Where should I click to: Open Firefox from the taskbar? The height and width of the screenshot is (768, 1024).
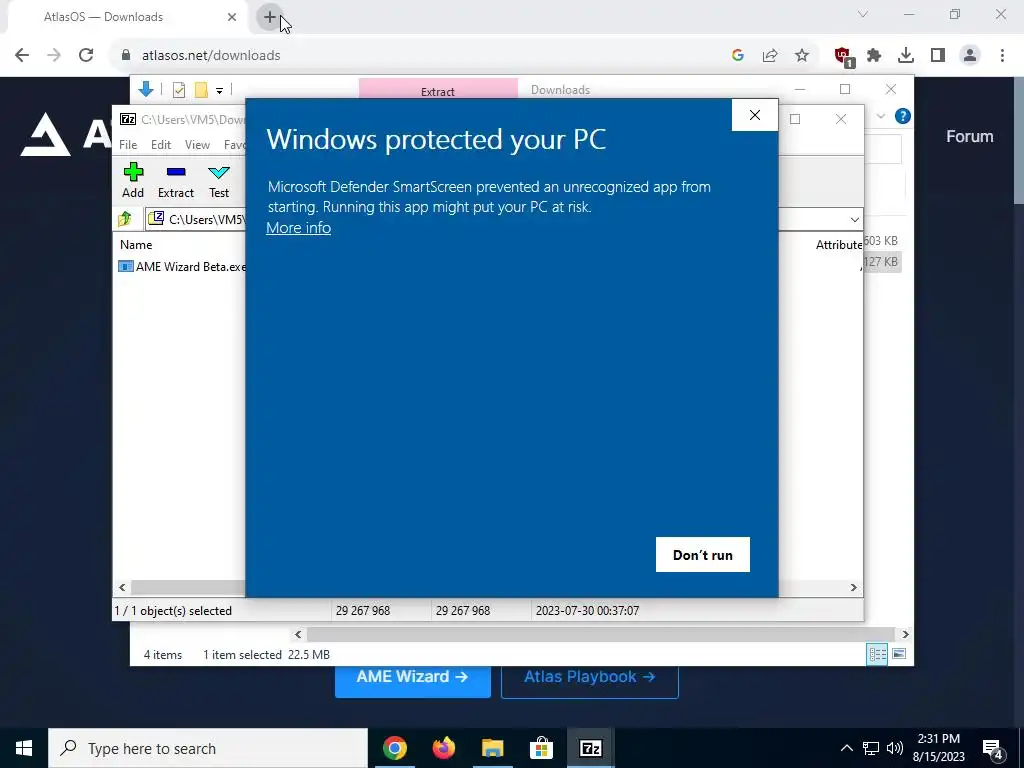pyautogui.click(x=443, y=748)
